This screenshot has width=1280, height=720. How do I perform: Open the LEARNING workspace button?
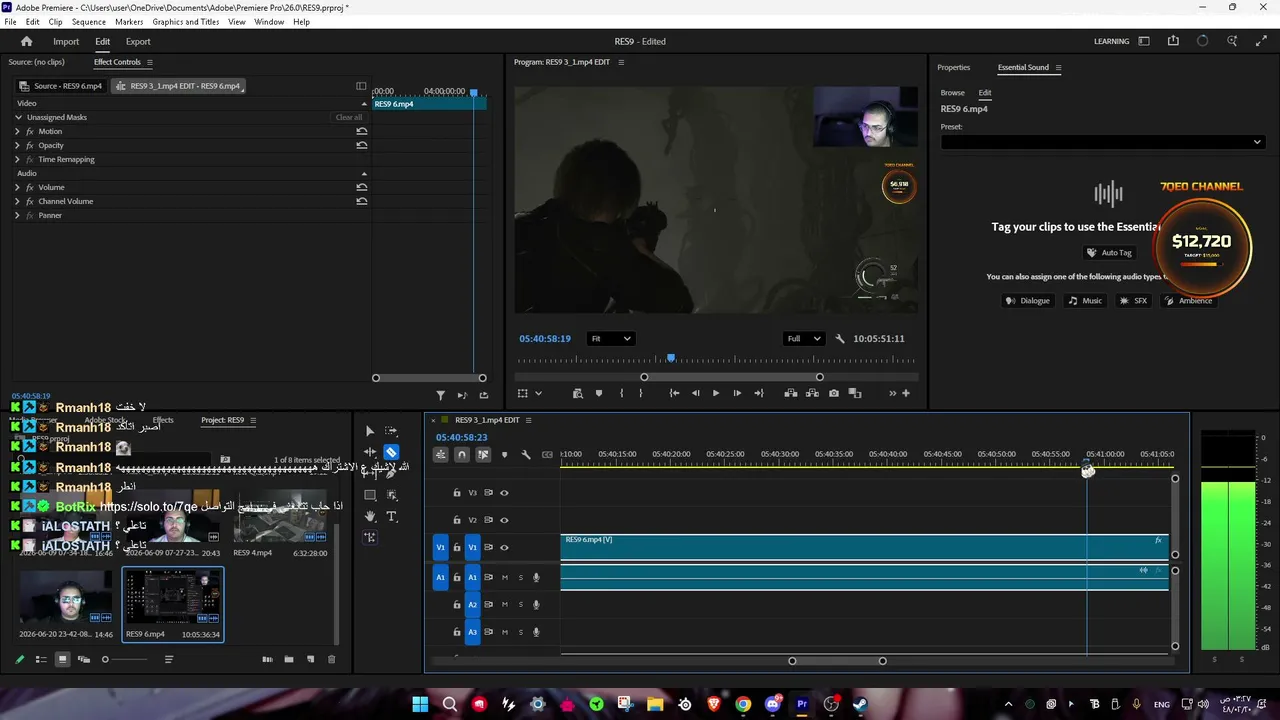[x=1111, y=41]
